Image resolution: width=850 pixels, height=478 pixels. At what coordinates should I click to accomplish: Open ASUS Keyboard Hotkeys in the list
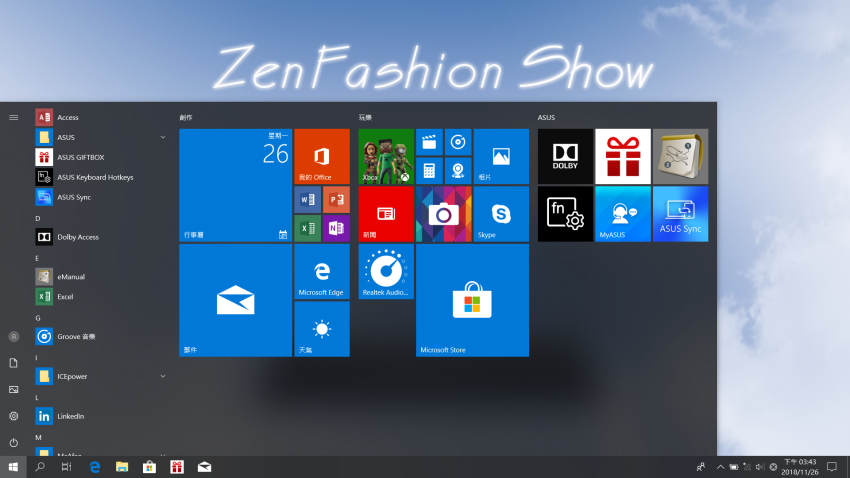pos(100,177)
